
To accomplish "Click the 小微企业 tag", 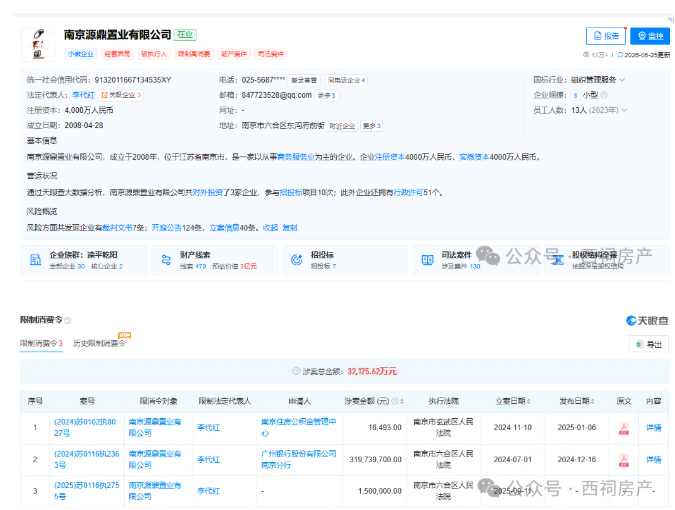I will [x=81, y=54].
